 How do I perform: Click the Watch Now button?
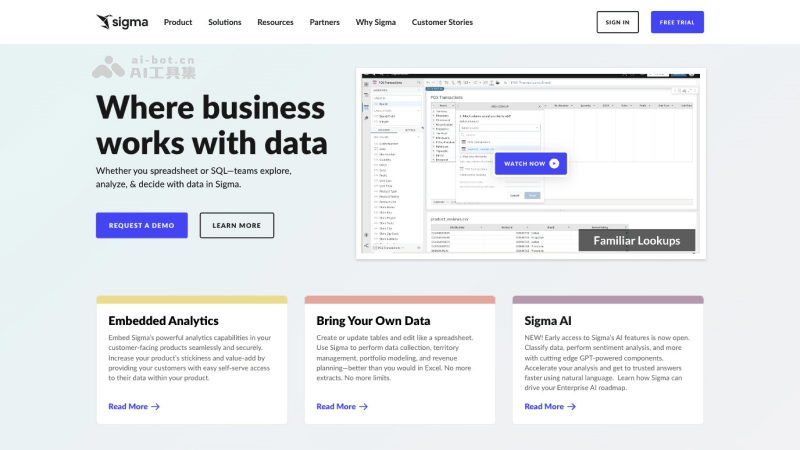pos(531,163)
